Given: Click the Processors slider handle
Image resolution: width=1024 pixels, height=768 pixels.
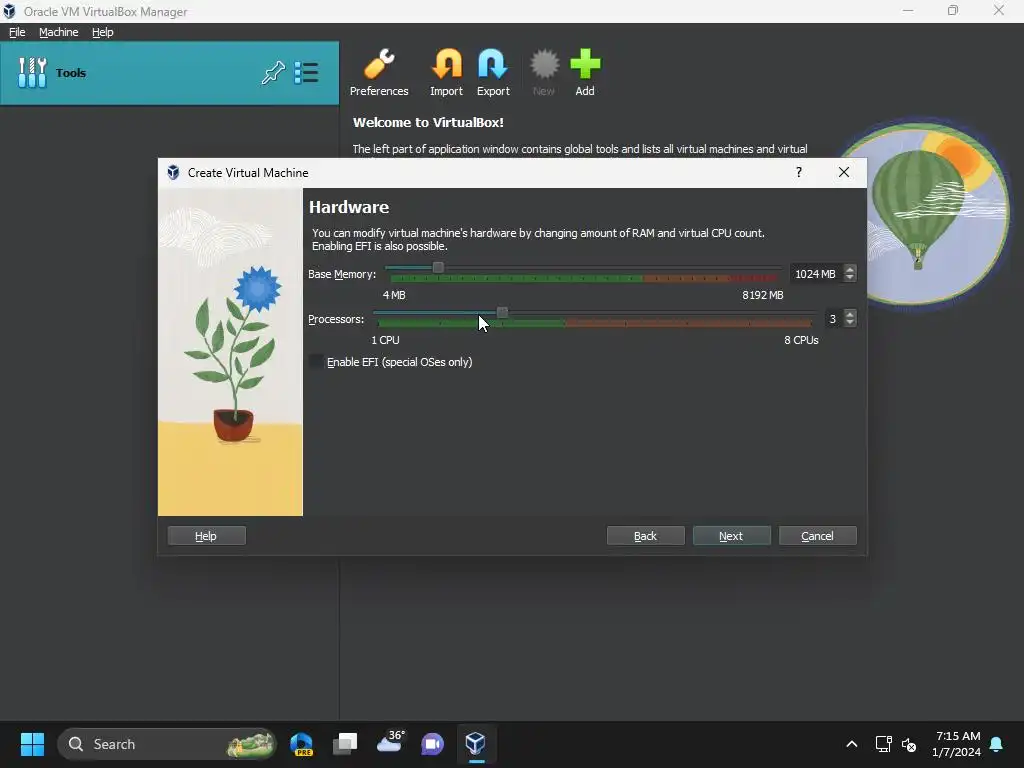Looking at the screenshot, I should (502, 313).
